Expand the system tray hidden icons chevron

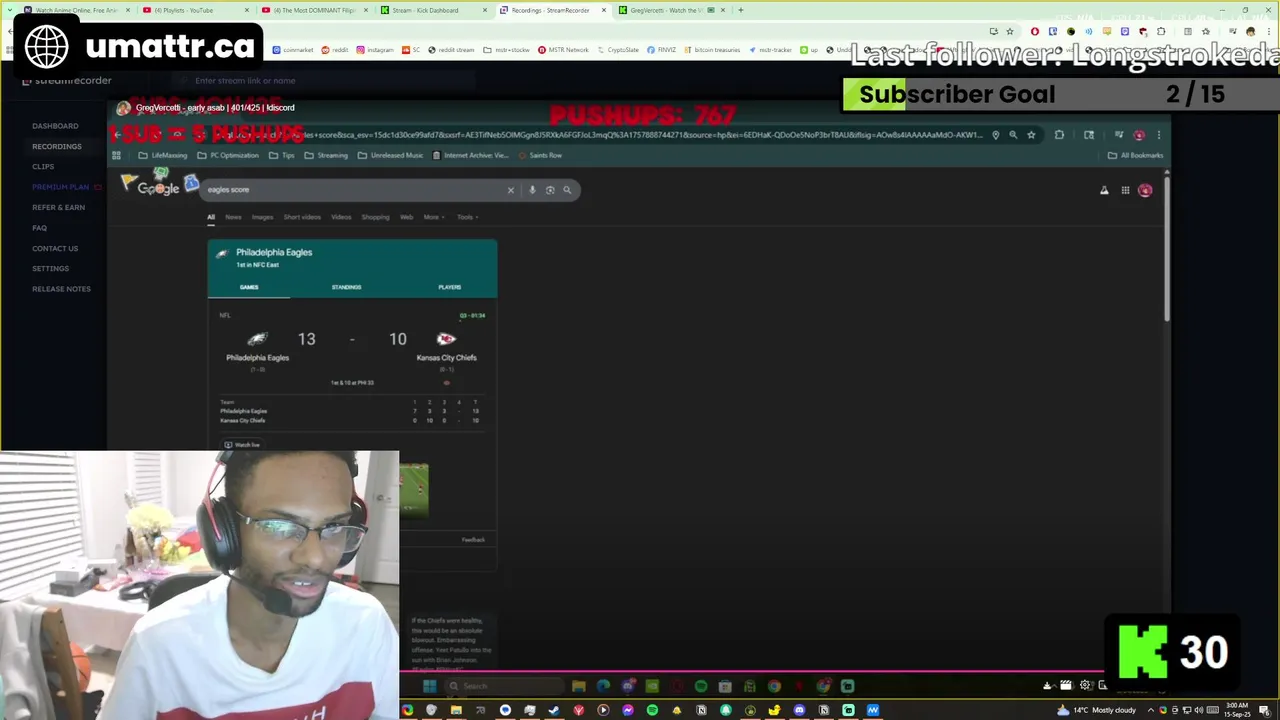click(1151, 710)
